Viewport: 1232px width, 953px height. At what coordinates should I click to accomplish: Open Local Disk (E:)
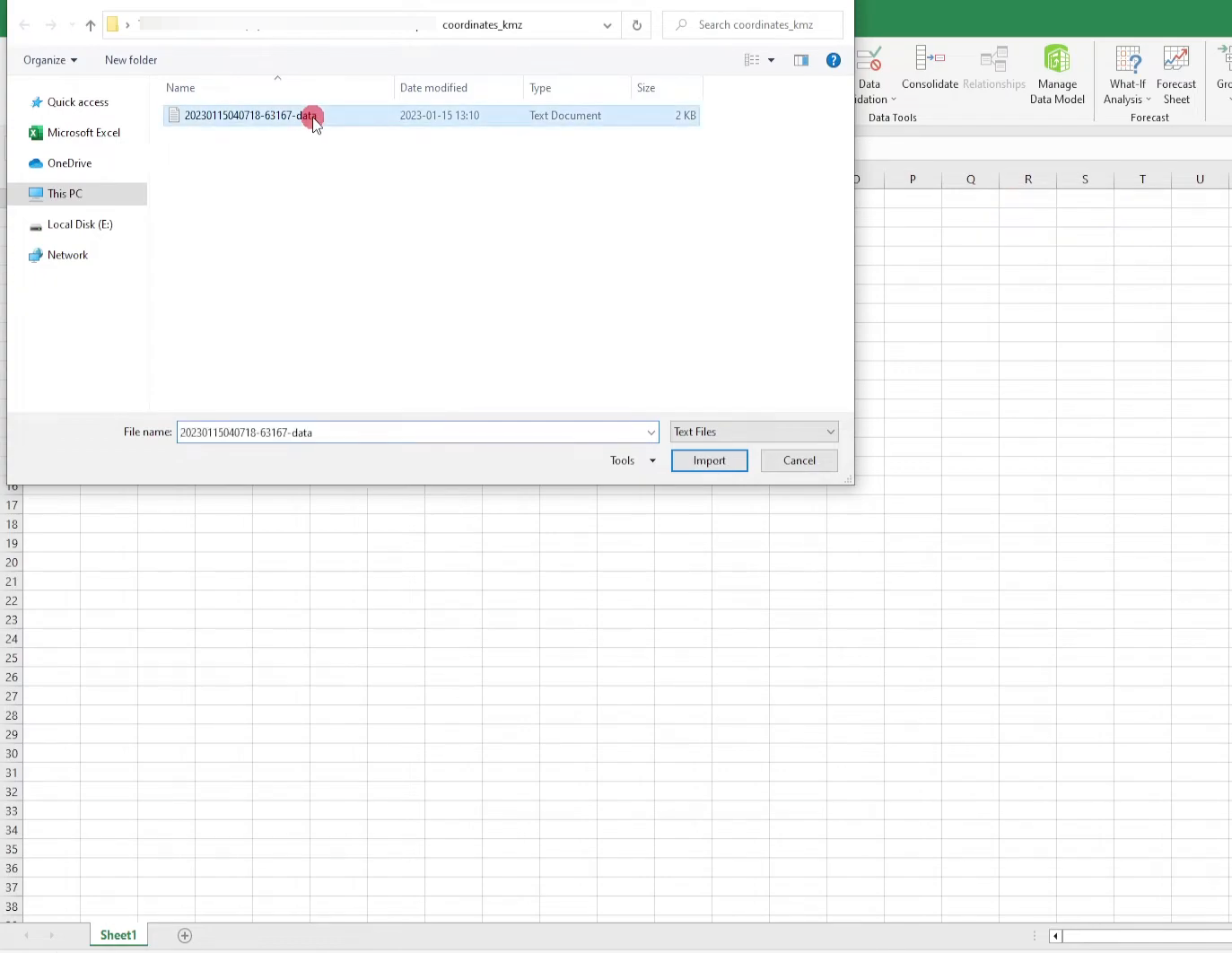point(79,224)
